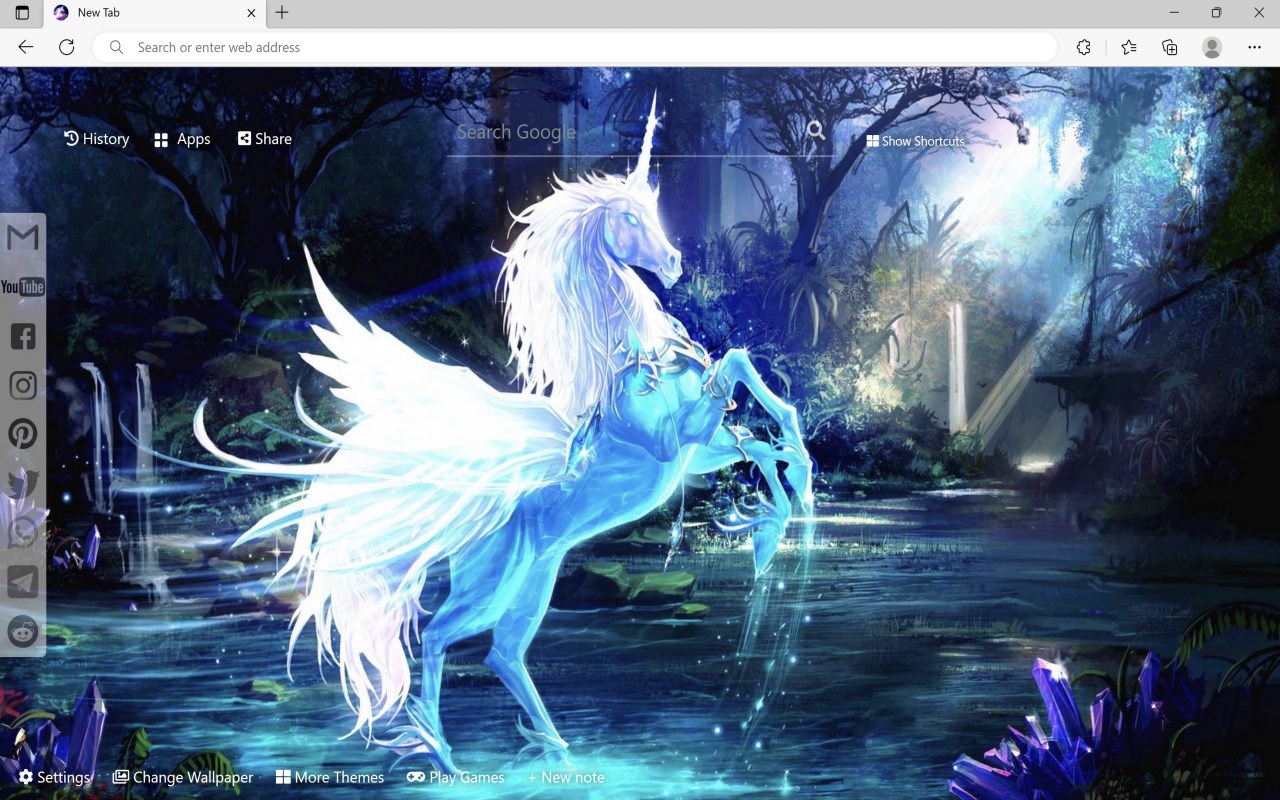Open a new browser tab
Viewport: 1280px width, 800px height.
pos(282,13)
